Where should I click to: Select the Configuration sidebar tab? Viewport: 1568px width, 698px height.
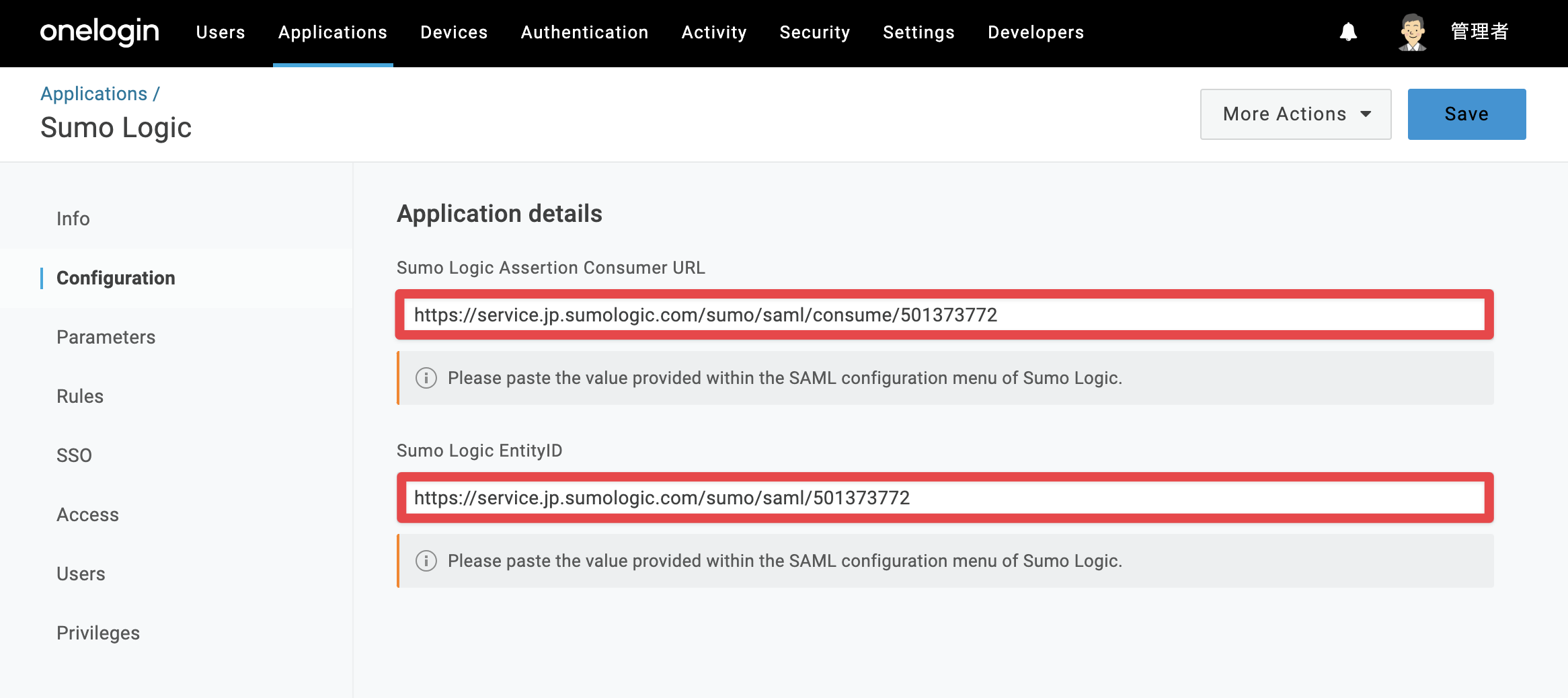[116, 278]
